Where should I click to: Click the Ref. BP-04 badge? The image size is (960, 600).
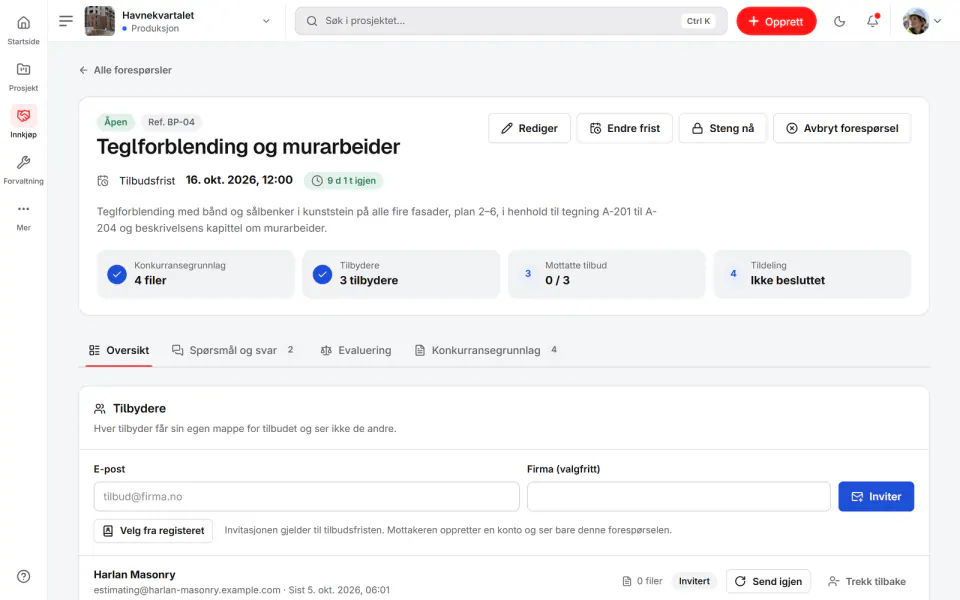171,122
